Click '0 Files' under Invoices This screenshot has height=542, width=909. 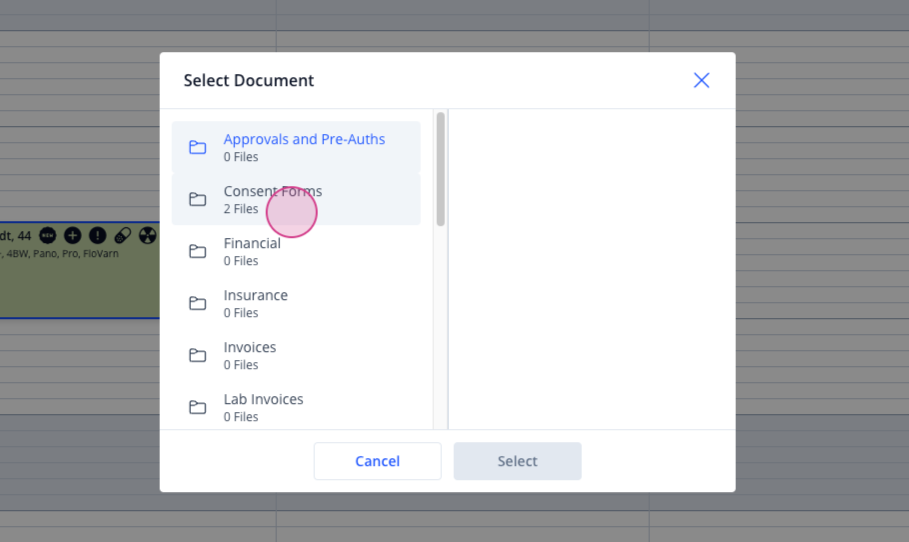[241, 365]
